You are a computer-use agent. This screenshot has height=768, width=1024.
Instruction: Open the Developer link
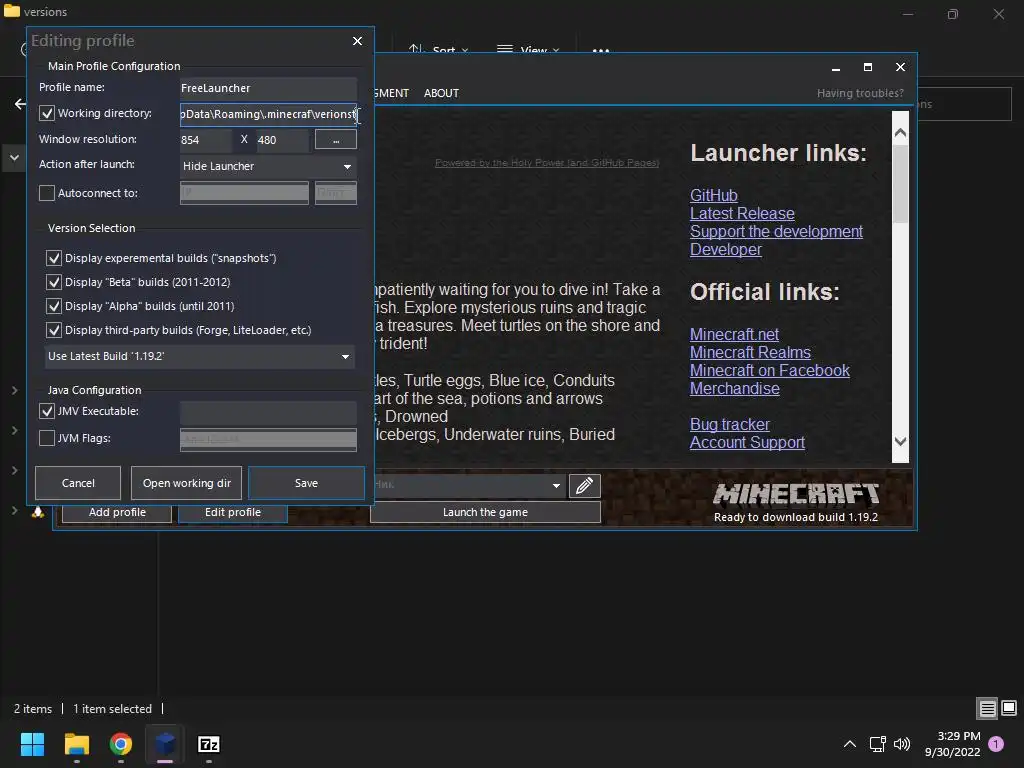coord(726,249)
